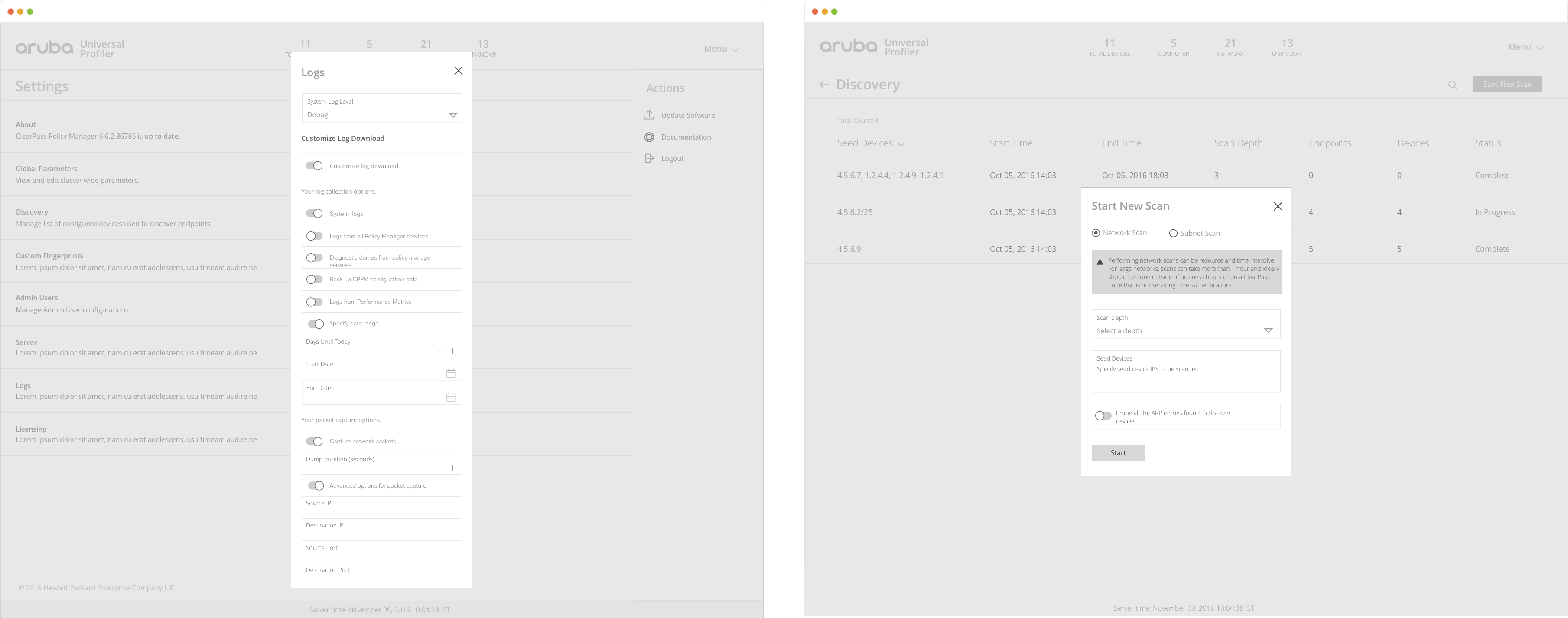Open Global Parameters settings entry
The image size is (1568, 618).
[46, 169]
